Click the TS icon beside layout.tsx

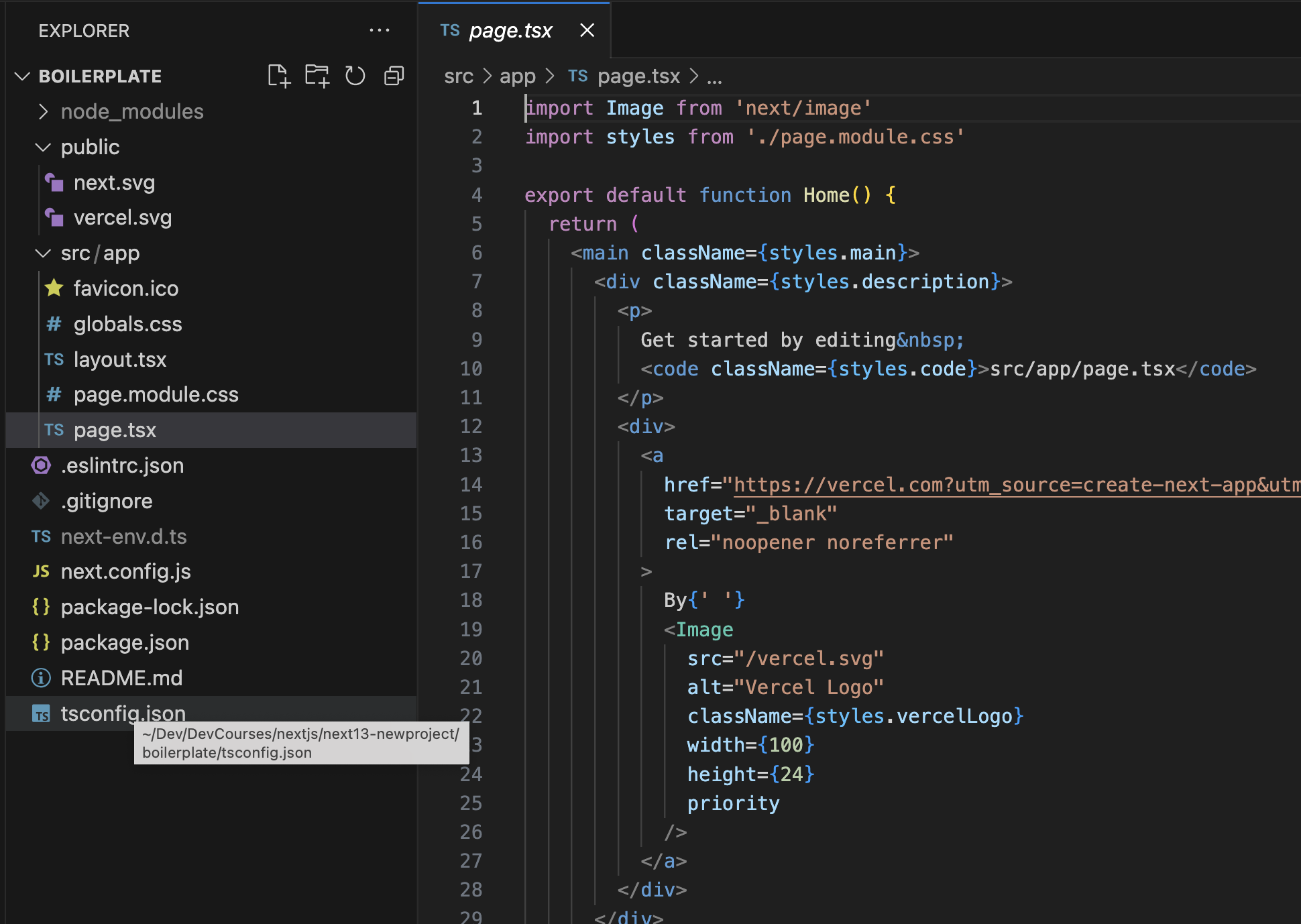53,359
